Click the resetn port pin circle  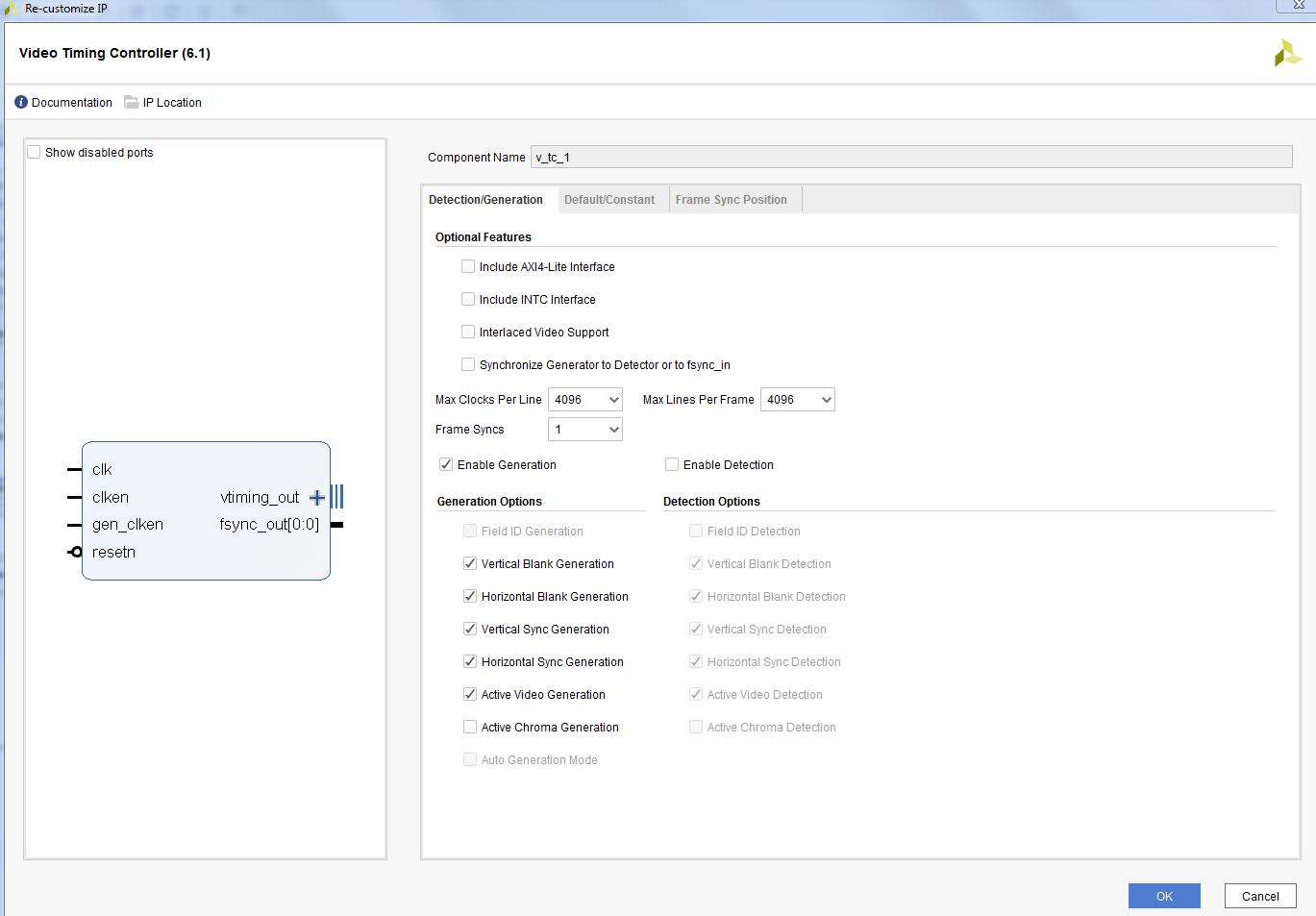(76, 552)
